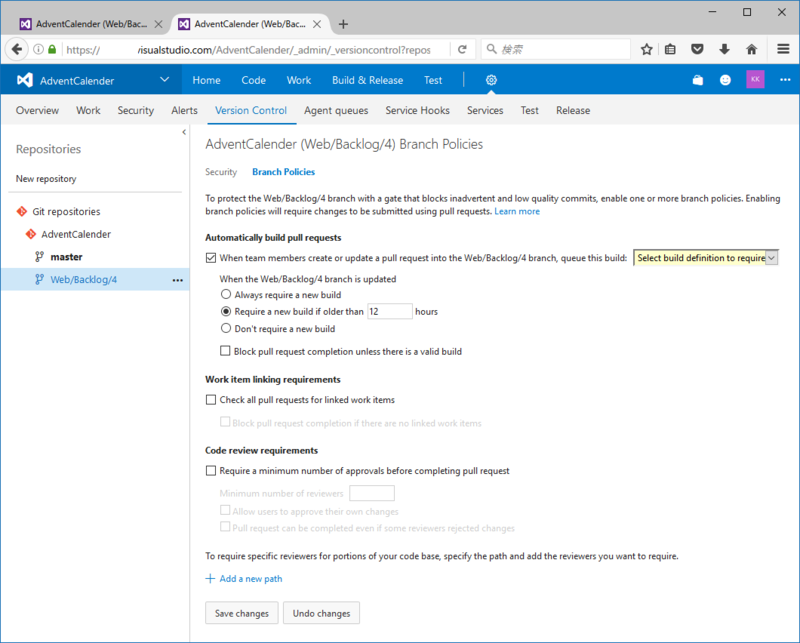This screenshot has height=643, width=800.
Task: Open the bookmarks list icon
Action: pos(670,50)
